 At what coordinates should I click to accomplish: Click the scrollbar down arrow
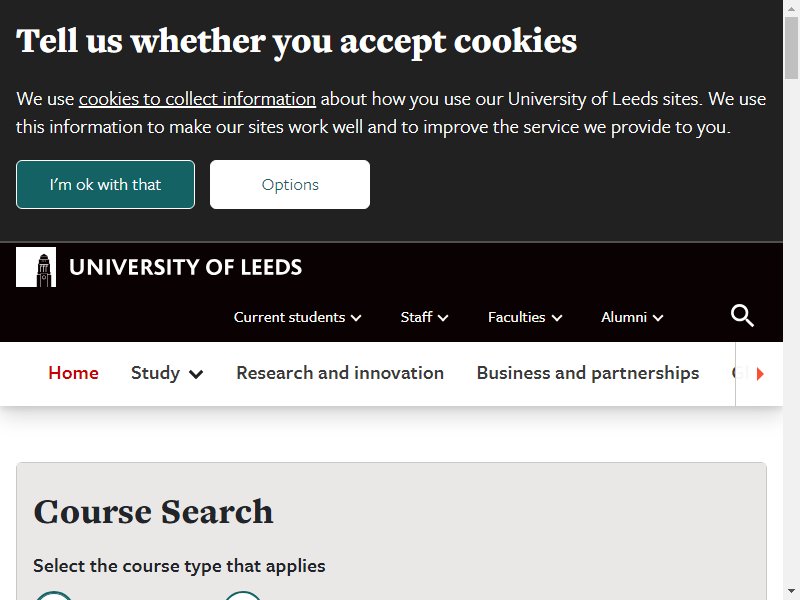(791, 592)
